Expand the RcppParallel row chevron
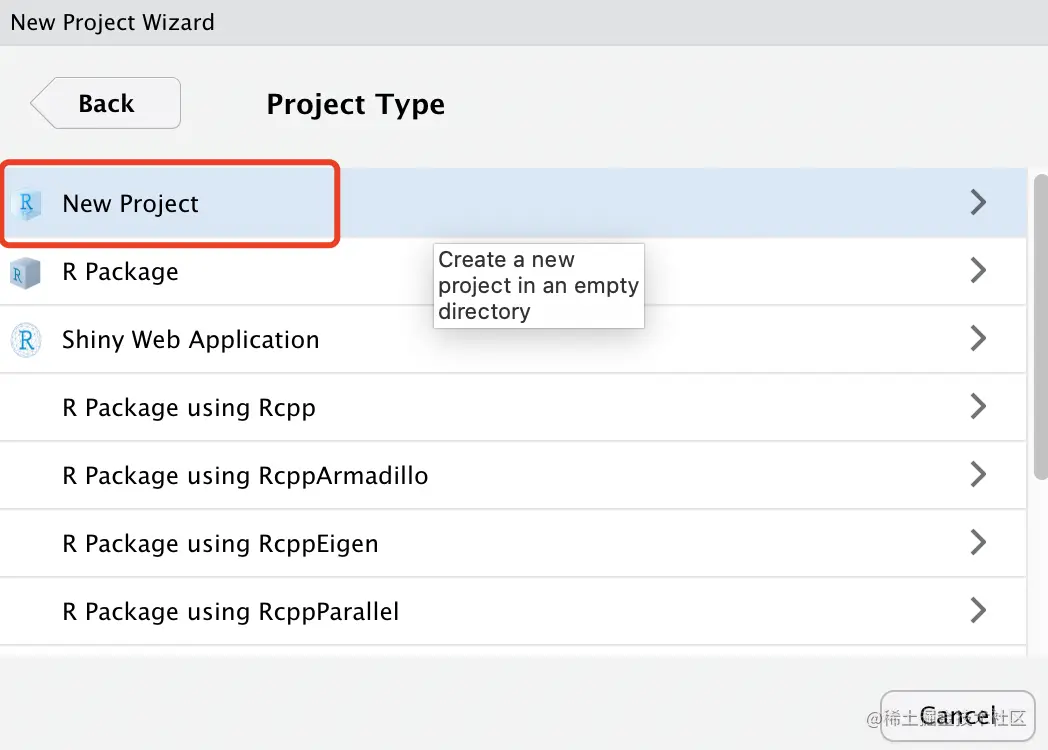 [x=978, y=611]
